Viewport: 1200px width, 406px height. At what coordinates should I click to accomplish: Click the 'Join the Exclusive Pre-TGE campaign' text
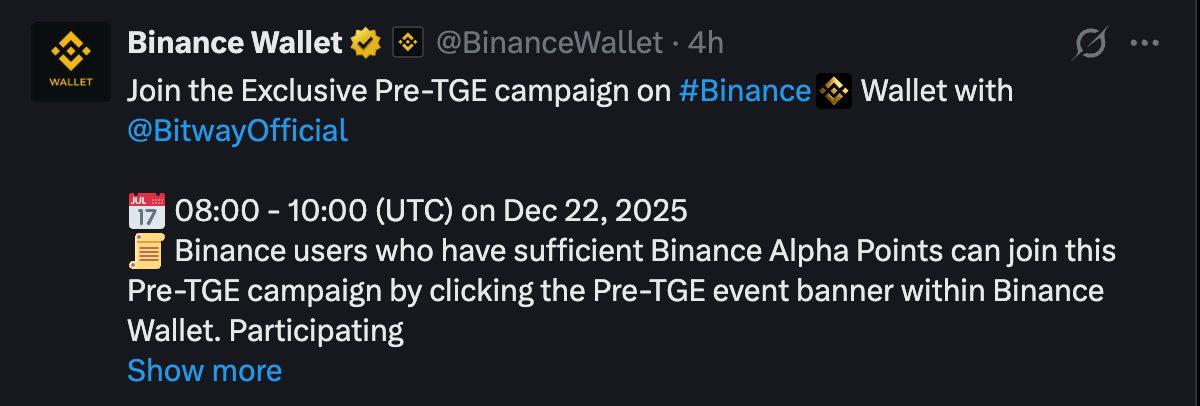tap(398, 92)
